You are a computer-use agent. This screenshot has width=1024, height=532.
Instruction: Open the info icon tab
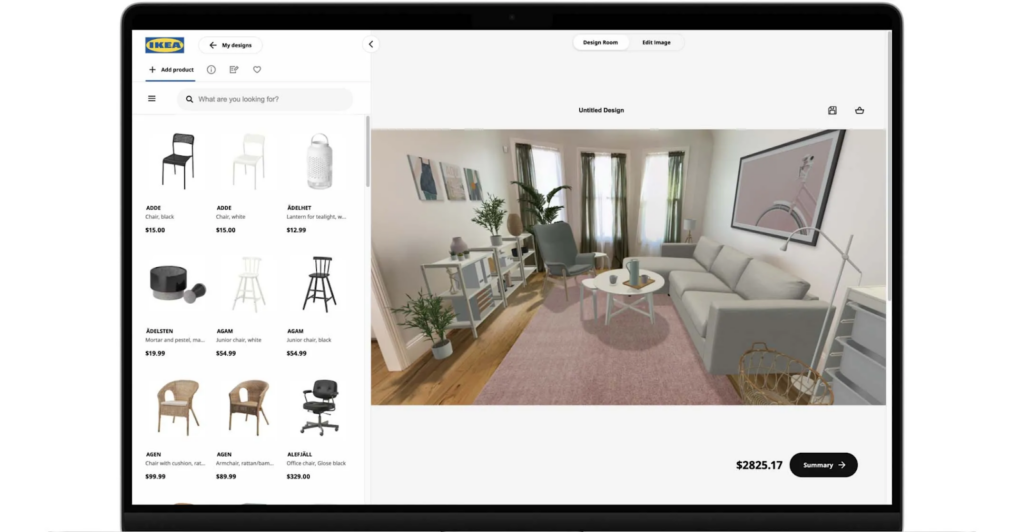point(211,70)
